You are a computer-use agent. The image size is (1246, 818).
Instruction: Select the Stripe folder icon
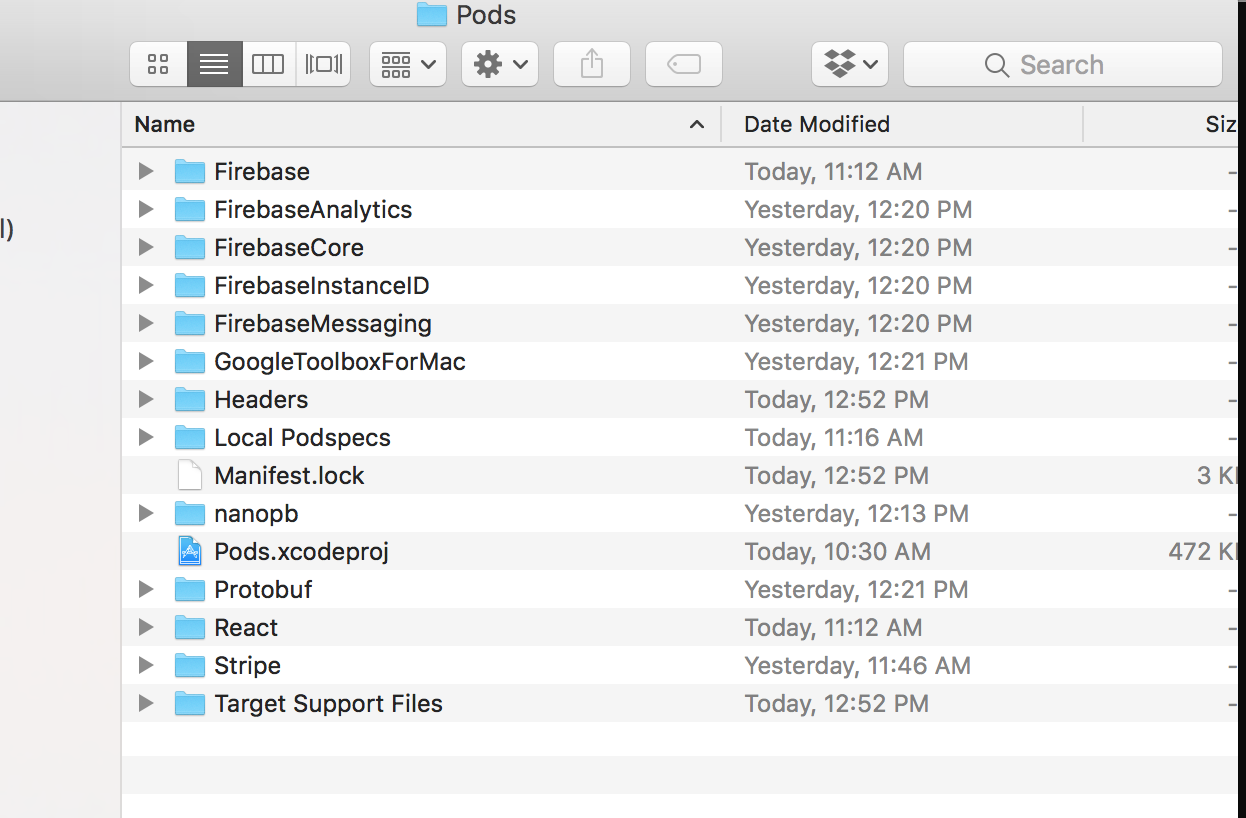coord(189,665)
